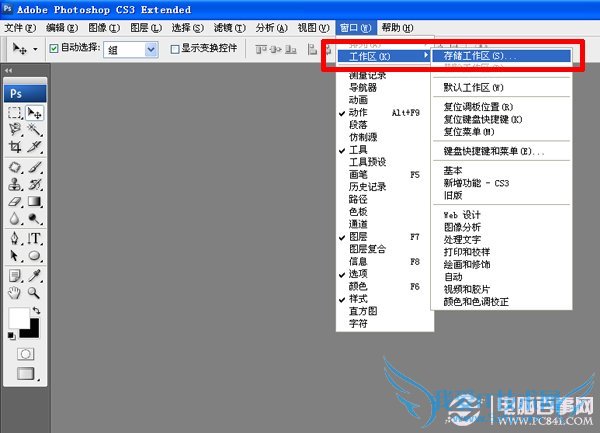Open the 帮助 menu
The height and width of the screenshot is (433, 600).
(397, 28)
